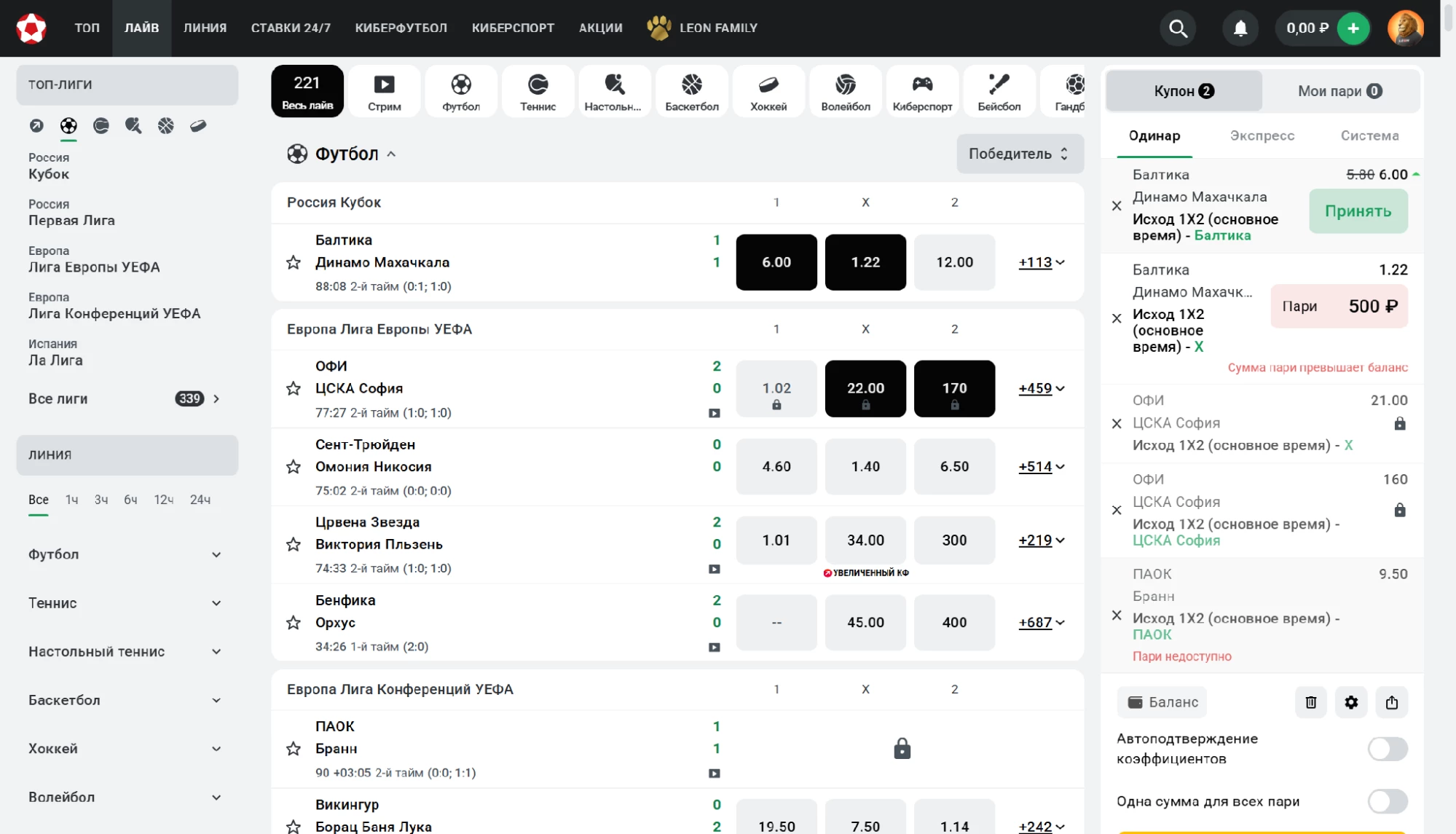
Task: Open the ЛИНИЯ menu item
Action: (x=205, y=28)
